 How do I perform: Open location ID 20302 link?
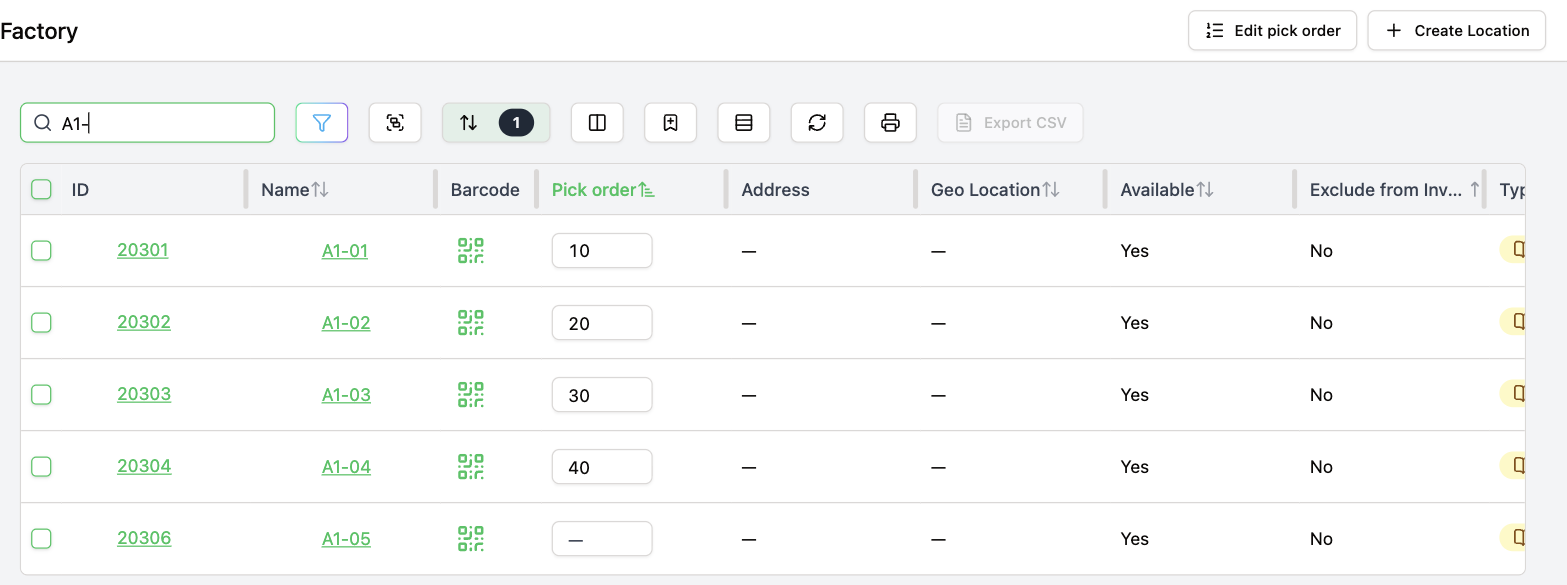point(144,322)
